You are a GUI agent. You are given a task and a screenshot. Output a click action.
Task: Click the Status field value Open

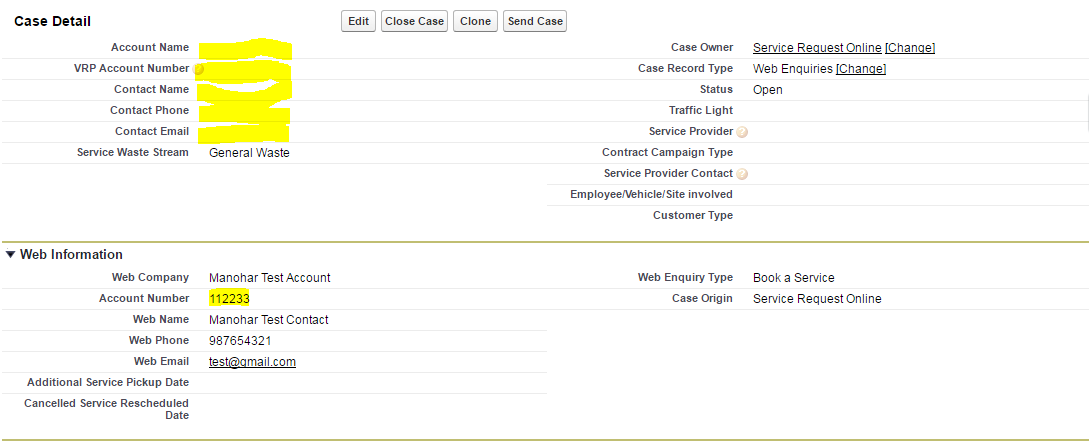768,90
